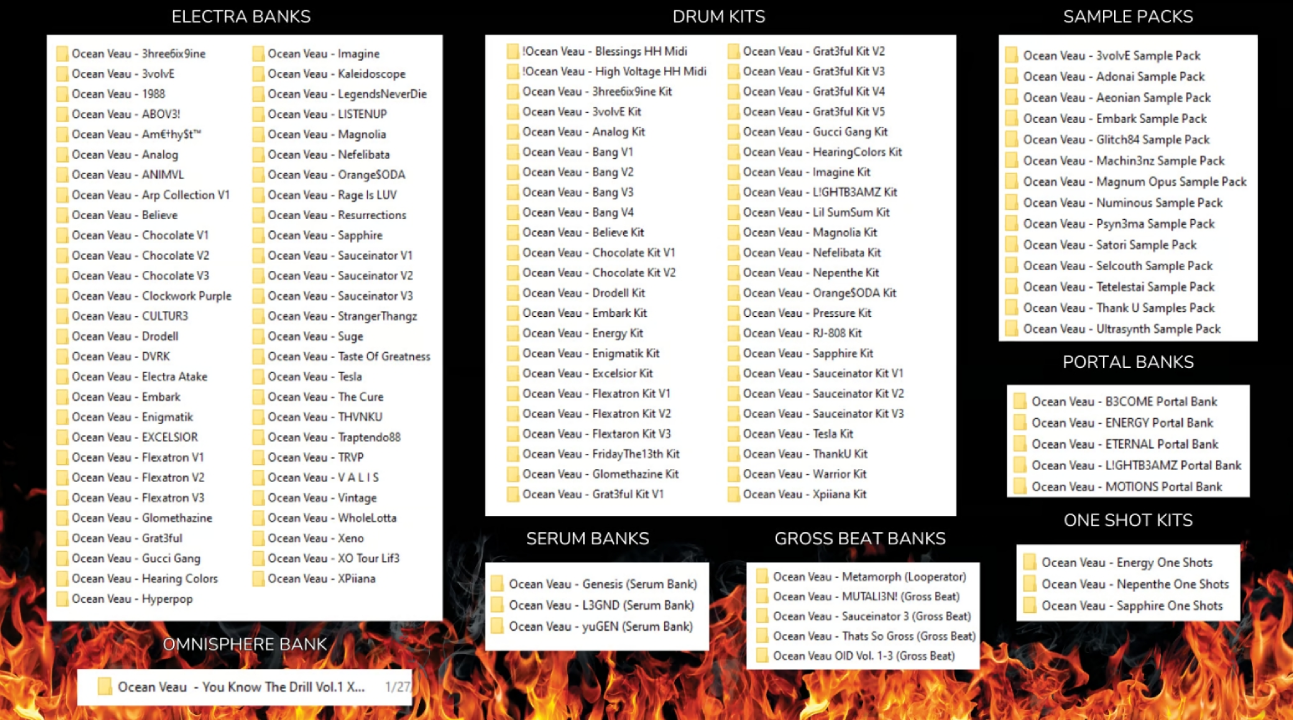
Task: Select Ocean Veau - Sauceinator V2 bank
Action: click(340, 276)
